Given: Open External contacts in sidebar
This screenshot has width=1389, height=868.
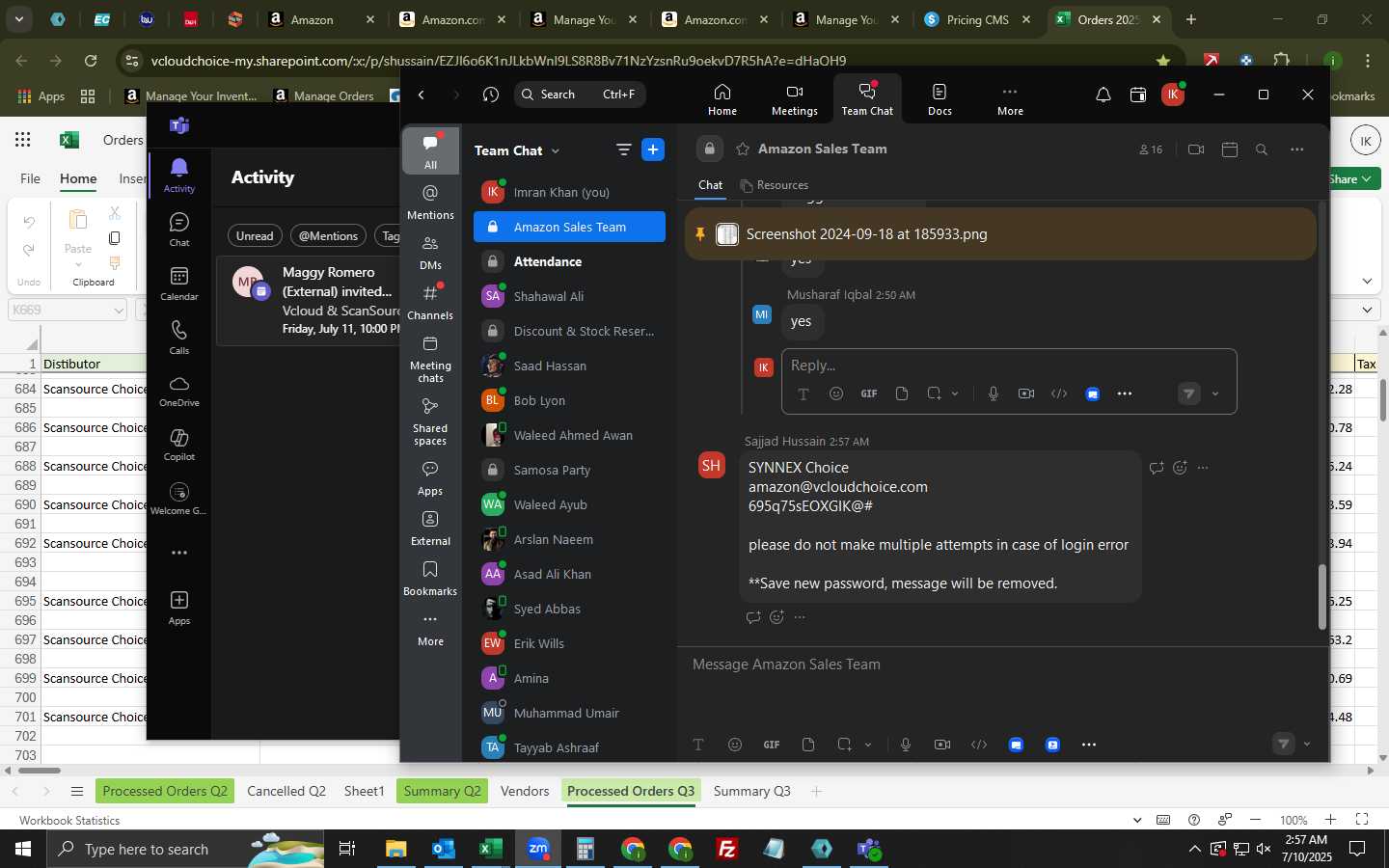Looking at the screenshot, I should [x=430, y=529].
